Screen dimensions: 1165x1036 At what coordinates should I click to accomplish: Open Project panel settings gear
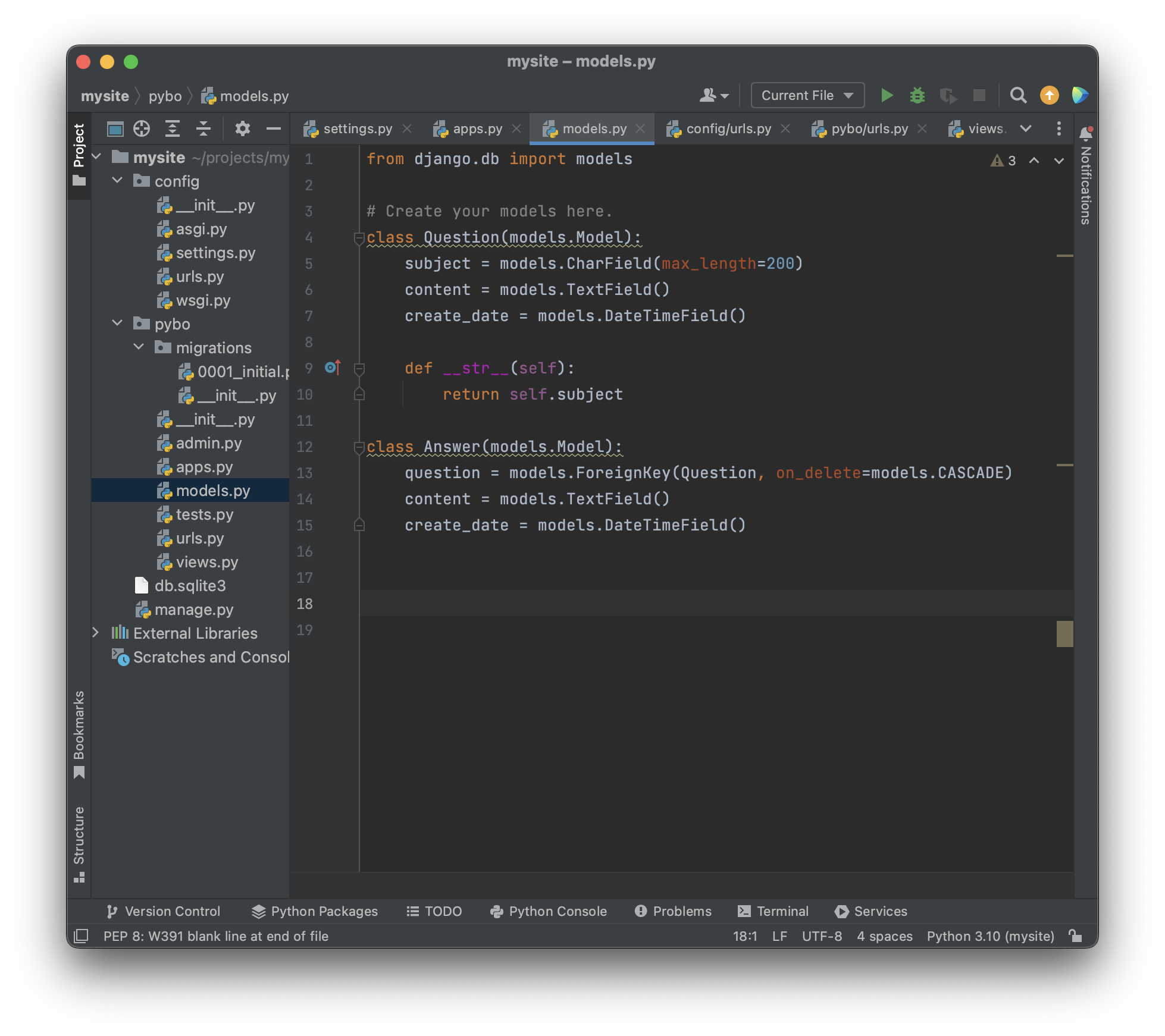click(242, 128)
